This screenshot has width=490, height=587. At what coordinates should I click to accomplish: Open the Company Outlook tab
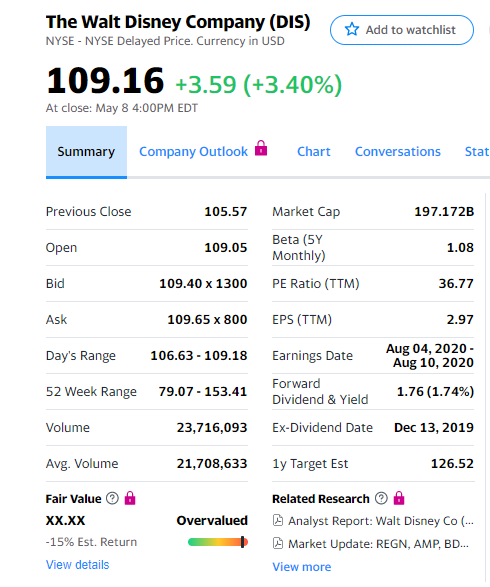tap(193, 152)
